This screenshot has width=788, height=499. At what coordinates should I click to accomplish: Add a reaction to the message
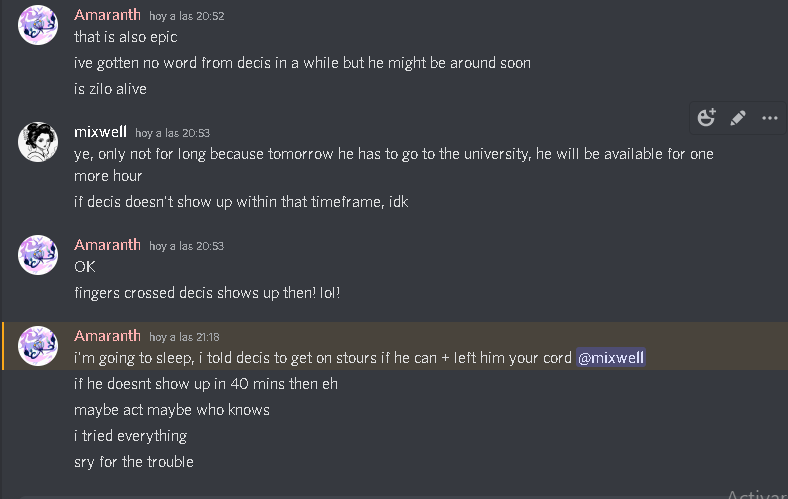pyautogui.click(x=707, y=118)
